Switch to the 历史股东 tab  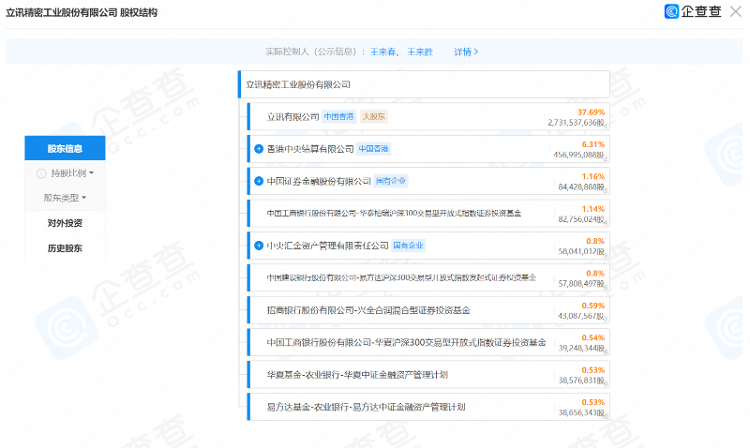tap(65, 248)
